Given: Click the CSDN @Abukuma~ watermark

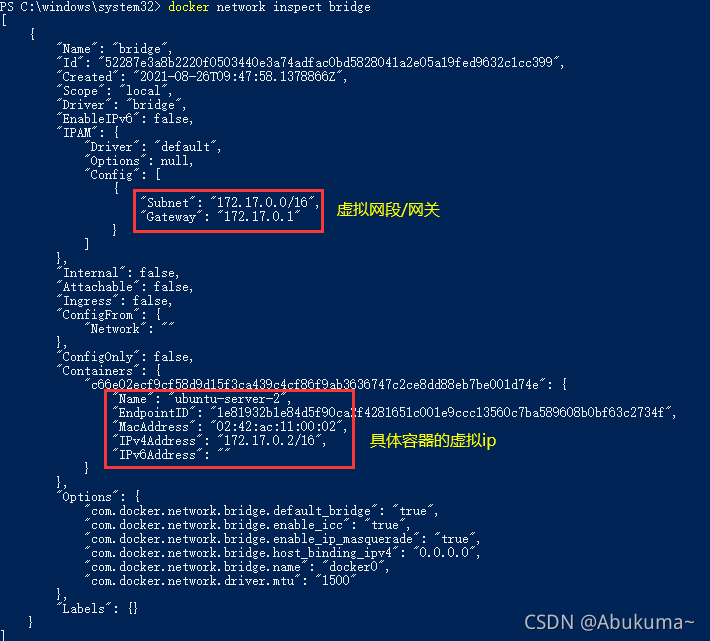Looking at the screenshot, I should pos(609,622).
